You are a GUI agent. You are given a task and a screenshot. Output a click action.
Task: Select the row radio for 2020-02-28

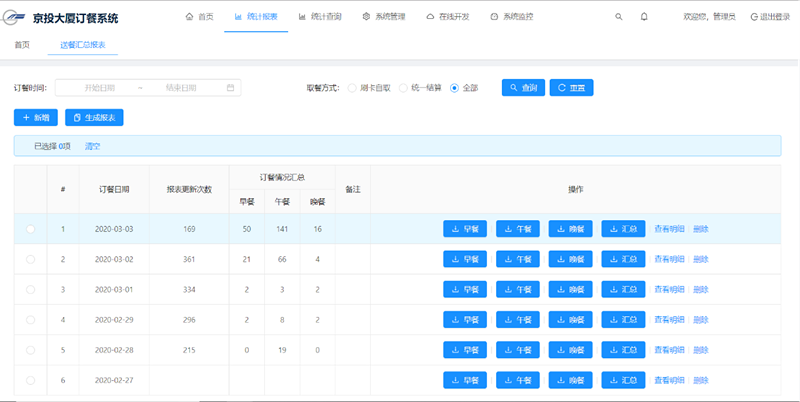pos(31,350)
